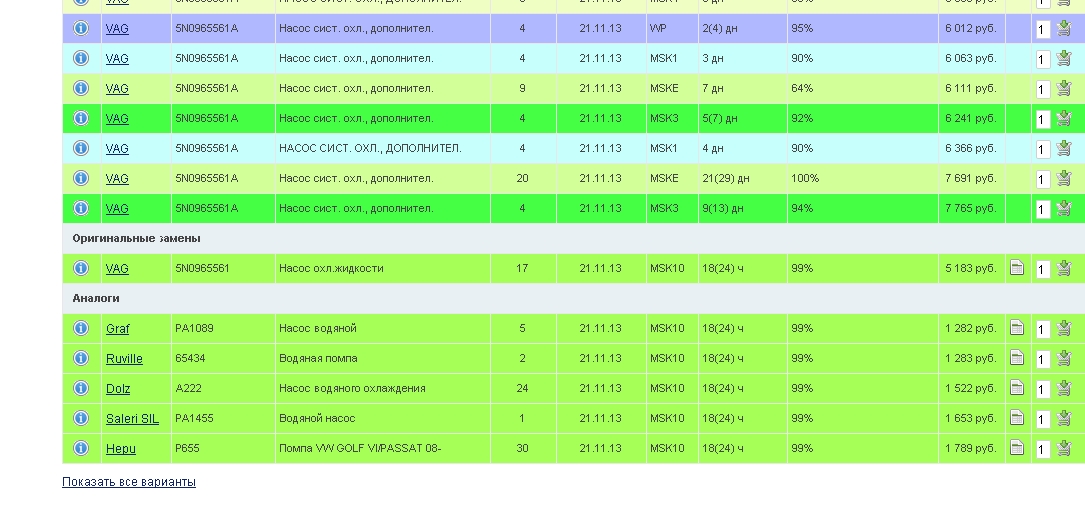This screenshot has height=507, width=1085.
Task: Select the part number PA1089 cell
Action: pyautogui.click(x=223, y=328)
